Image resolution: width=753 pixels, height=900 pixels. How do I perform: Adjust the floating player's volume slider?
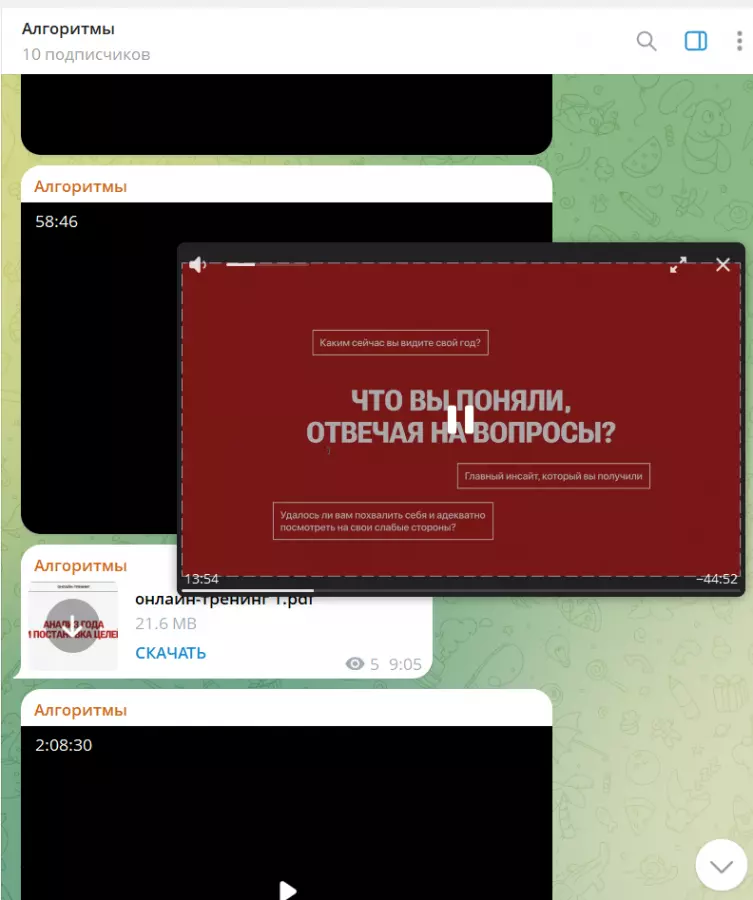265,264
